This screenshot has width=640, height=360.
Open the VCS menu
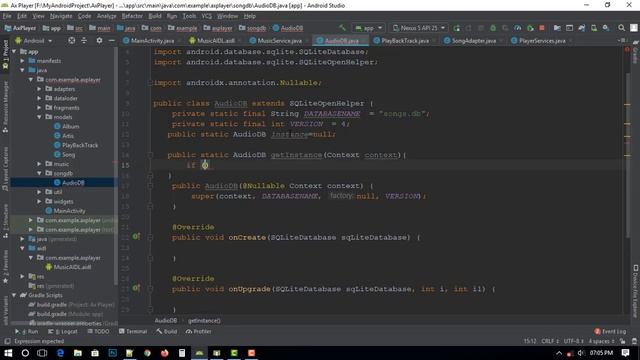click(207, 16)
